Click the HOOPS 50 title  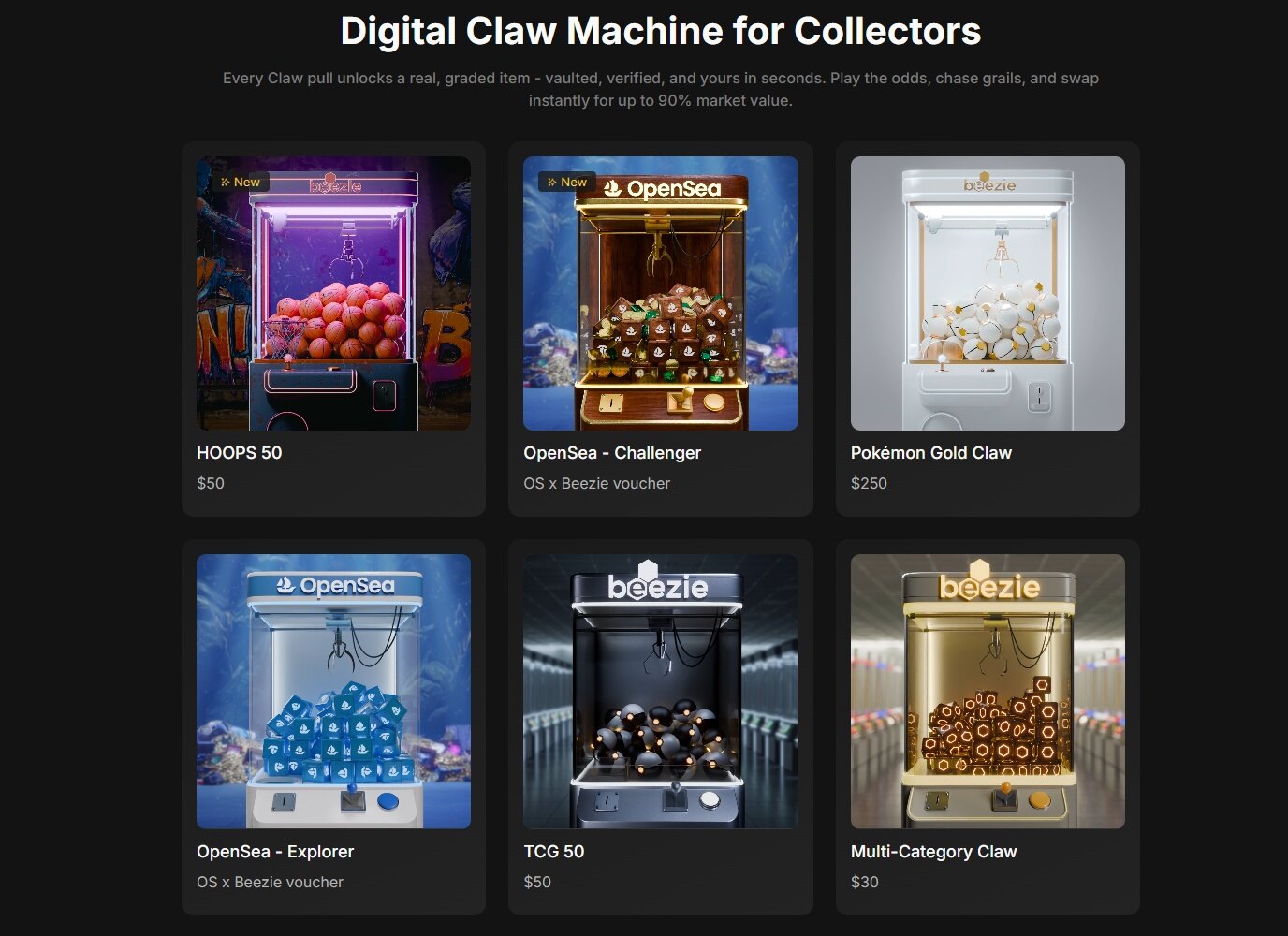239,453
